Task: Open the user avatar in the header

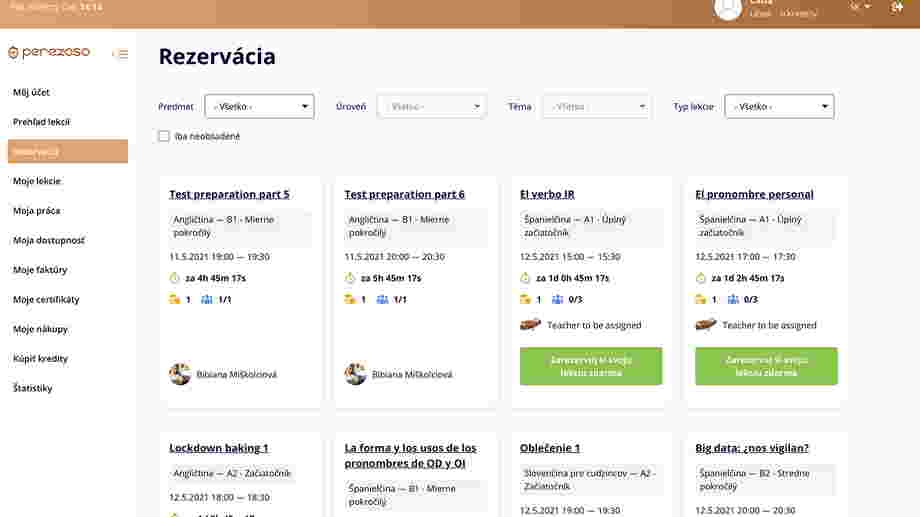Action: tap(728, 8)
